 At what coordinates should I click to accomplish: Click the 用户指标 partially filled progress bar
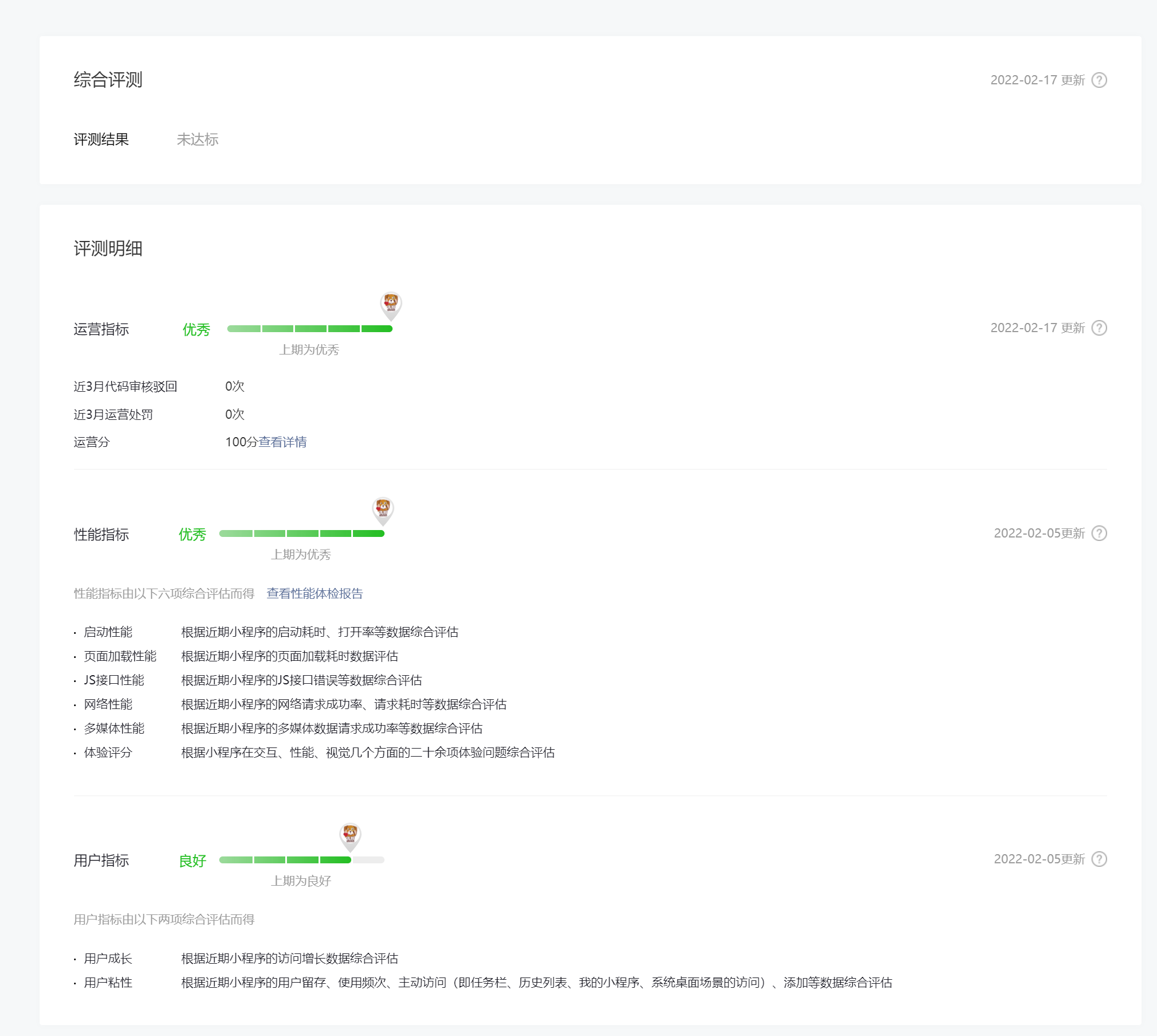tap(301, 860)
